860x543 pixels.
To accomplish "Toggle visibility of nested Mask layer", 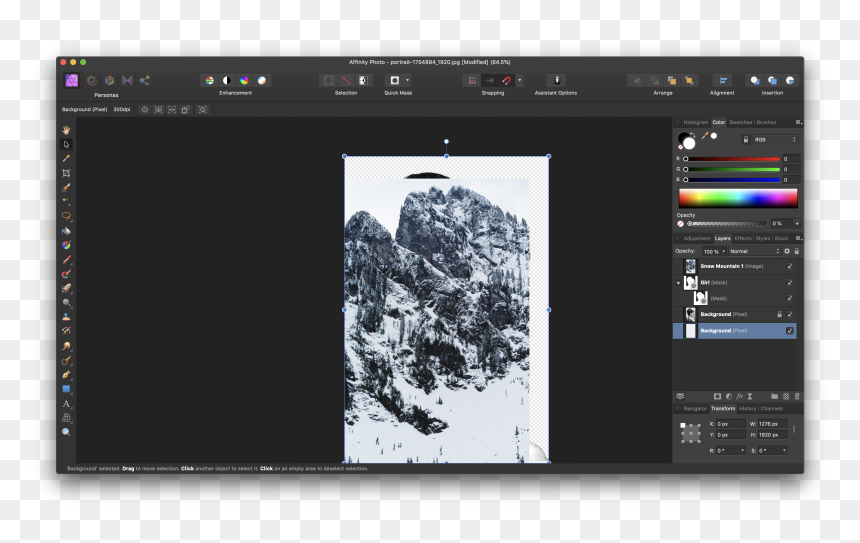I will tap(790, 298).
